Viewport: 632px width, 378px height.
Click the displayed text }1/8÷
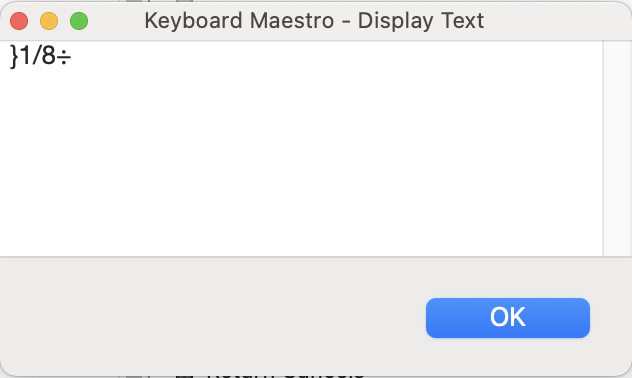[40, 56]
